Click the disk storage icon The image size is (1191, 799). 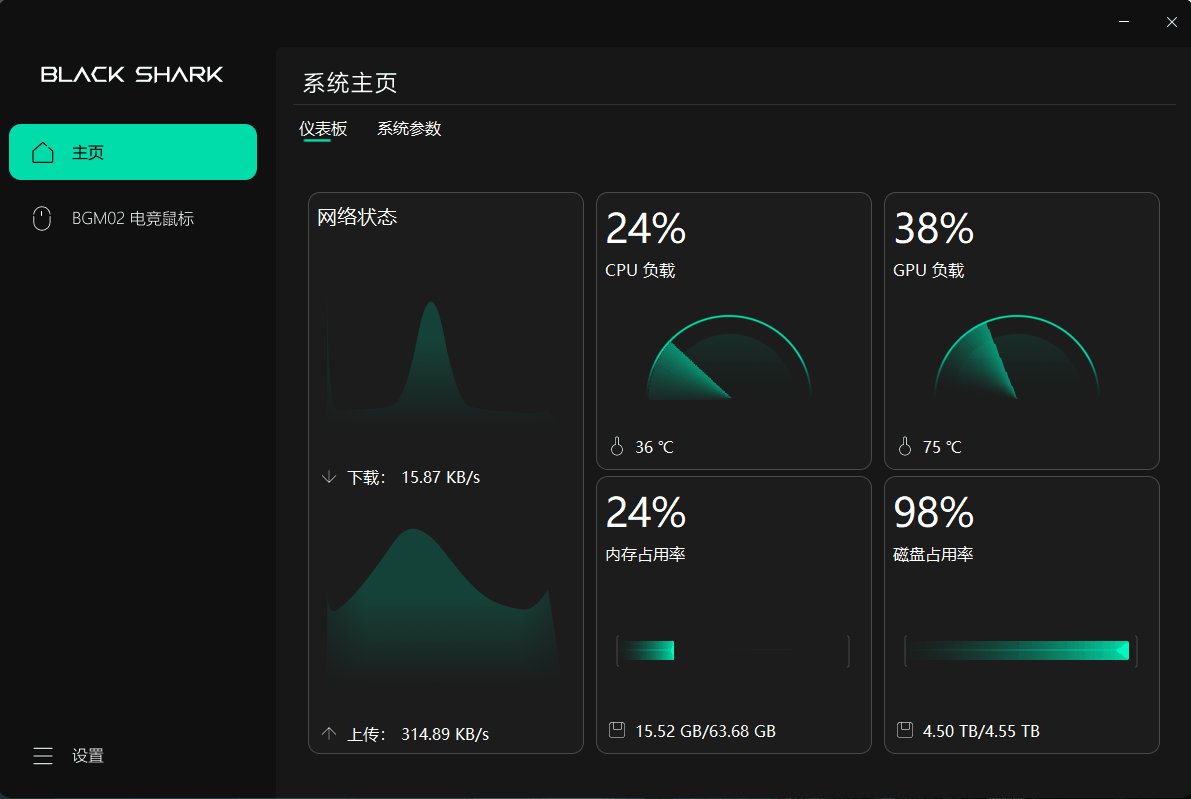[x=905, y=731]
